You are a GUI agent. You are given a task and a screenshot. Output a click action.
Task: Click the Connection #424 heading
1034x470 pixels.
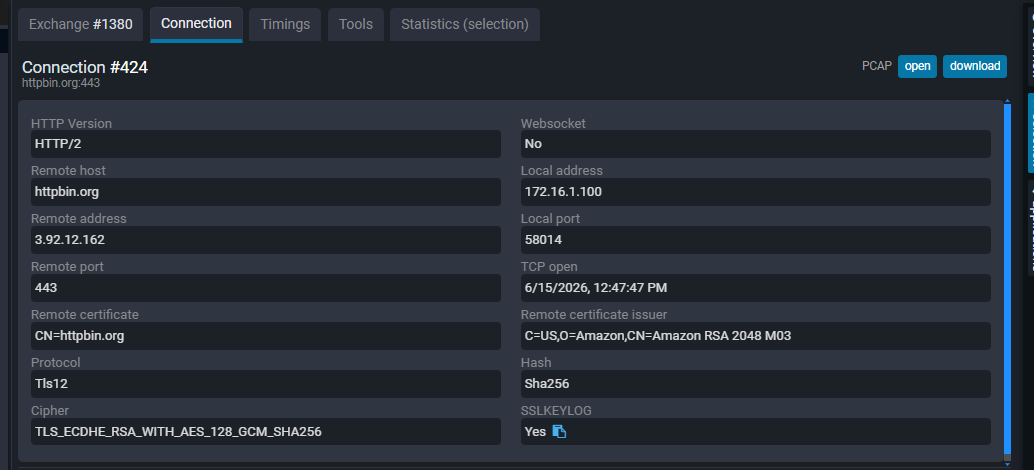pos(85,67)
